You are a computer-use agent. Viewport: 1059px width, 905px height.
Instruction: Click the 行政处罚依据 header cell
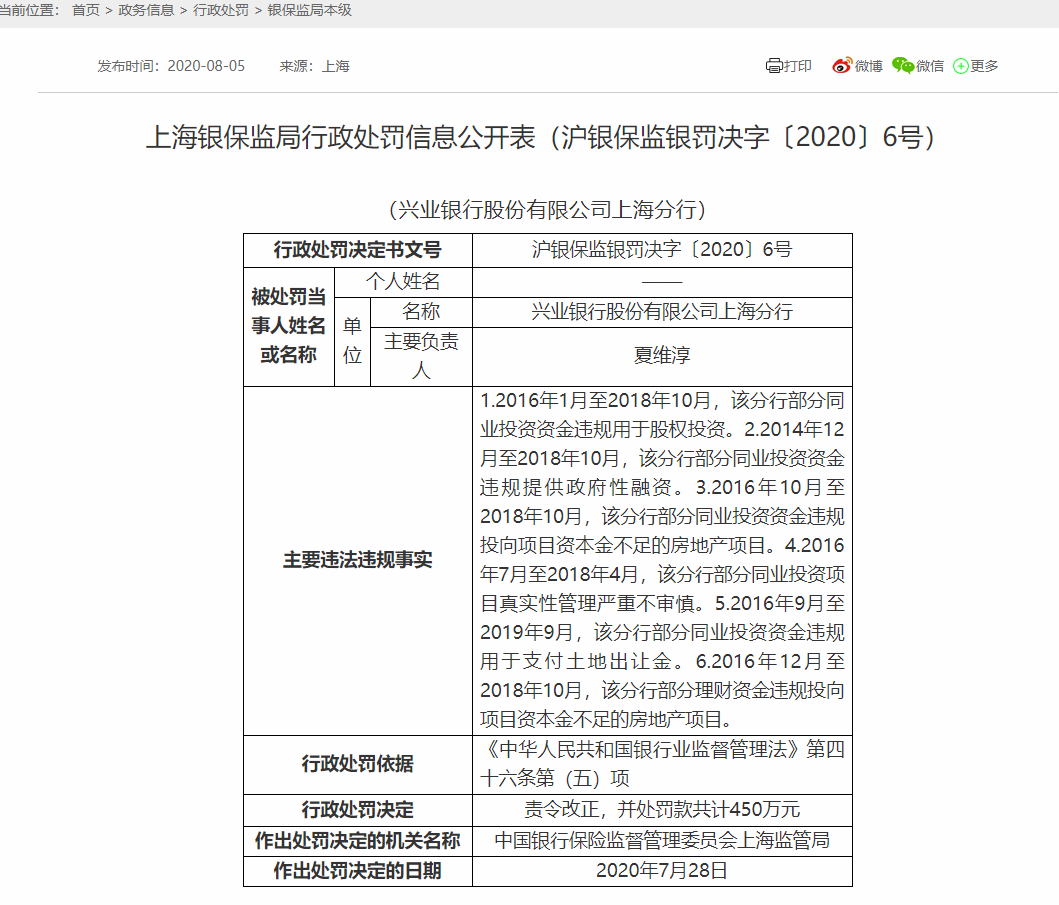click(x=357, y=764)
